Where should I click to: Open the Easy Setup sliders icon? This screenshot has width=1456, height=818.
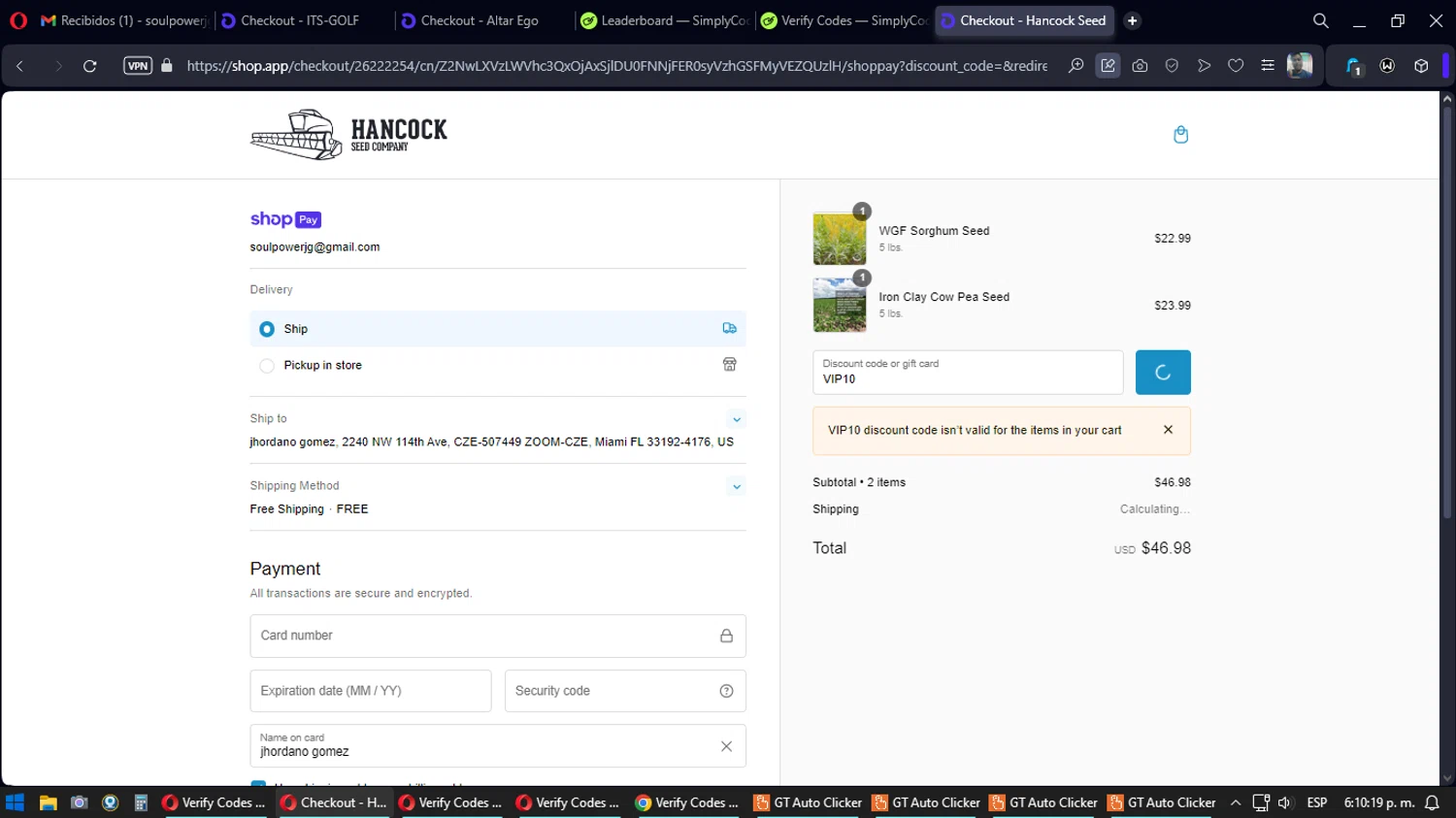pos(1268,66)
